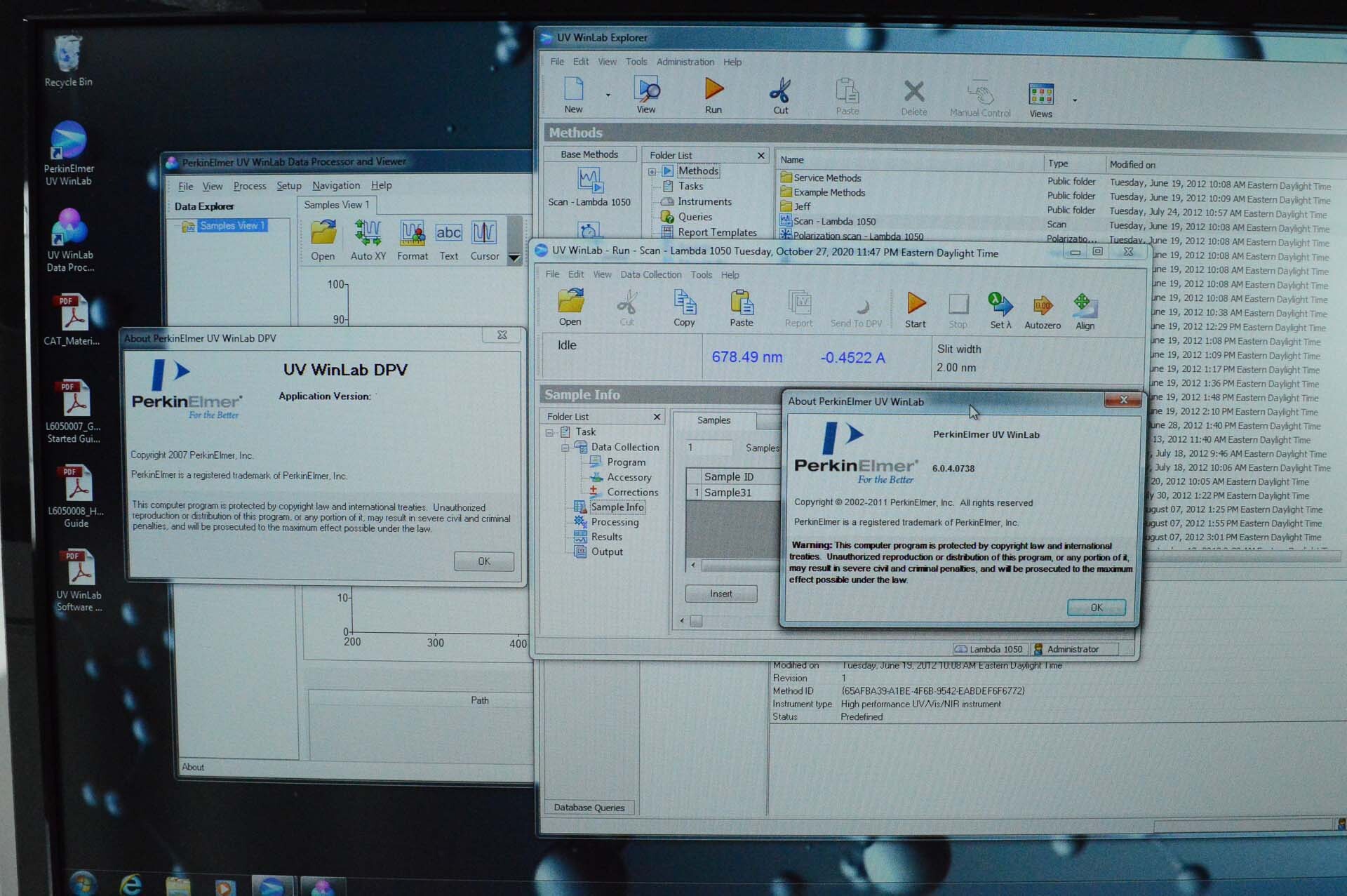
Task: Click the Windows Start button on the taskbar
Action: [x=82, y=883]
